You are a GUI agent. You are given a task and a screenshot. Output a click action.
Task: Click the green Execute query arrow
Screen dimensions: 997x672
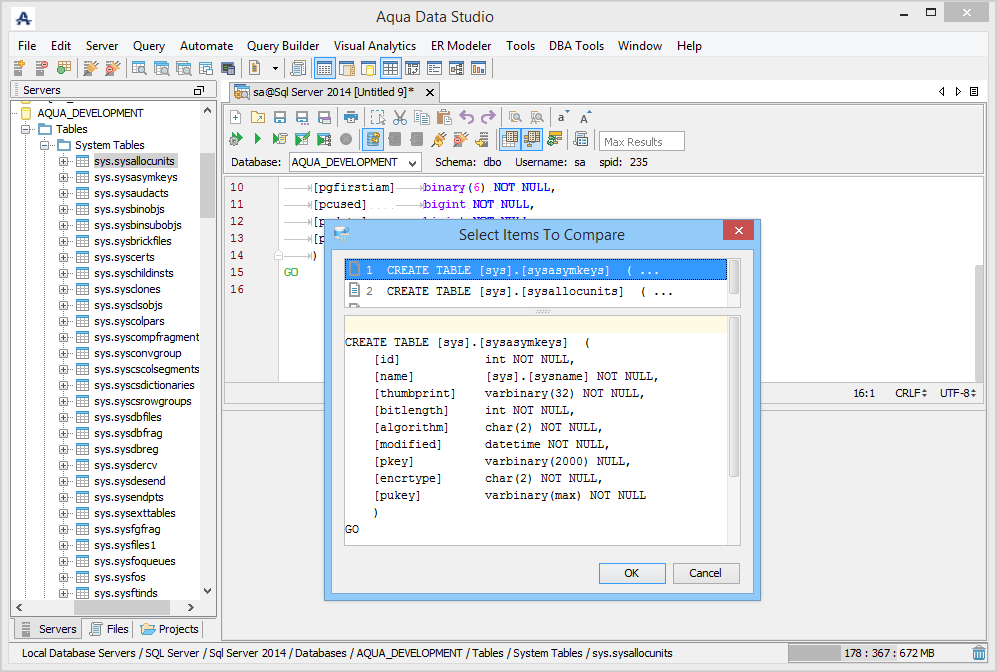(x=257, y=139)
